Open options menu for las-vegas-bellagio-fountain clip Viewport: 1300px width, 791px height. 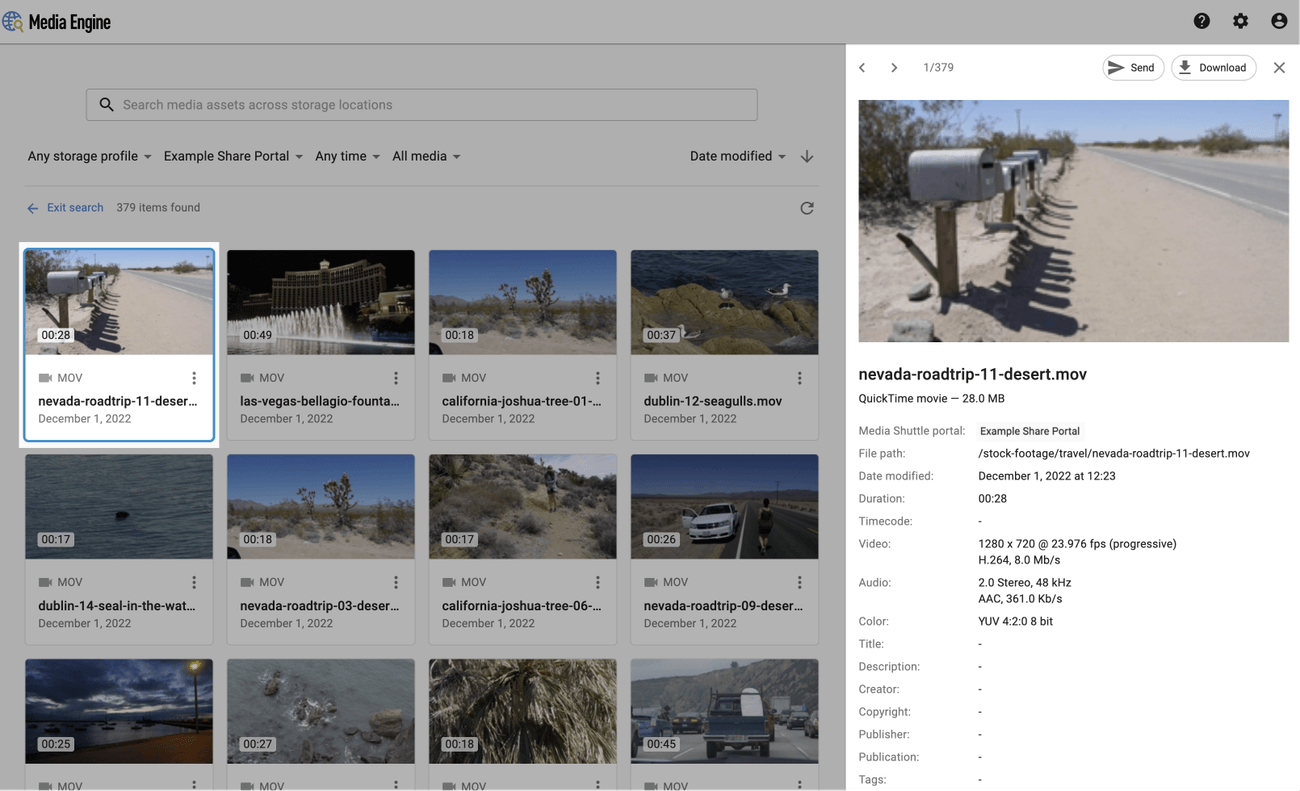pyautogui.click(x=395, y=378)
